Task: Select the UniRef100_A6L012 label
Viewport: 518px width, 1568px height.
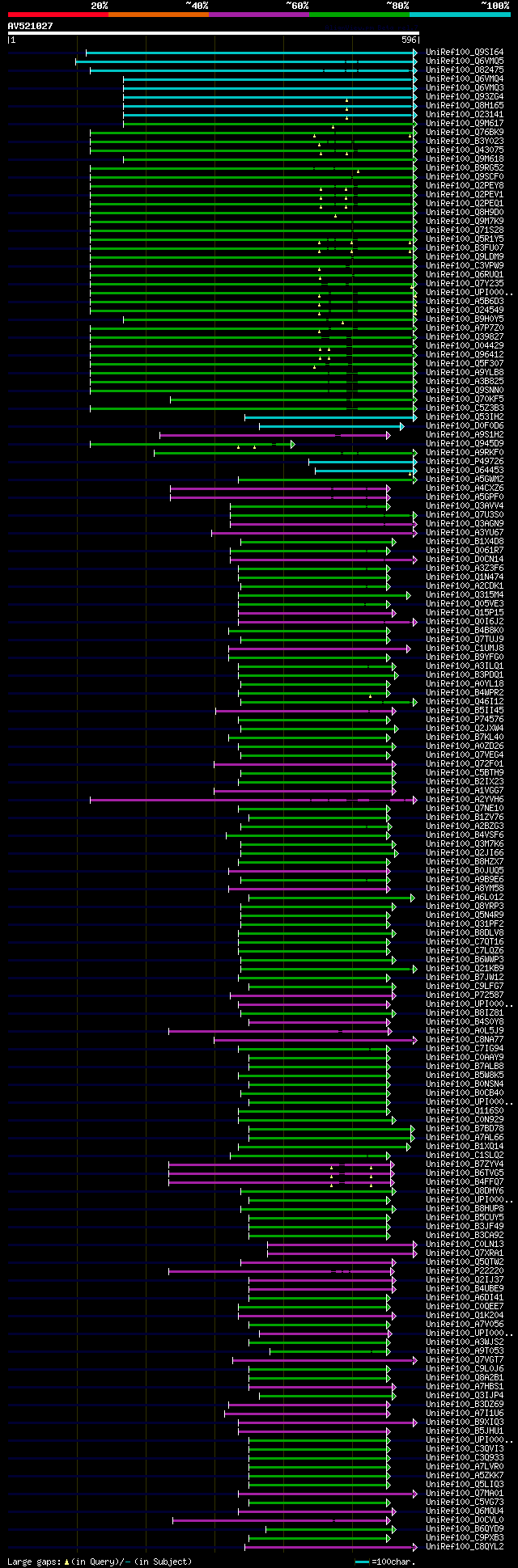Action: click(465, 898)
